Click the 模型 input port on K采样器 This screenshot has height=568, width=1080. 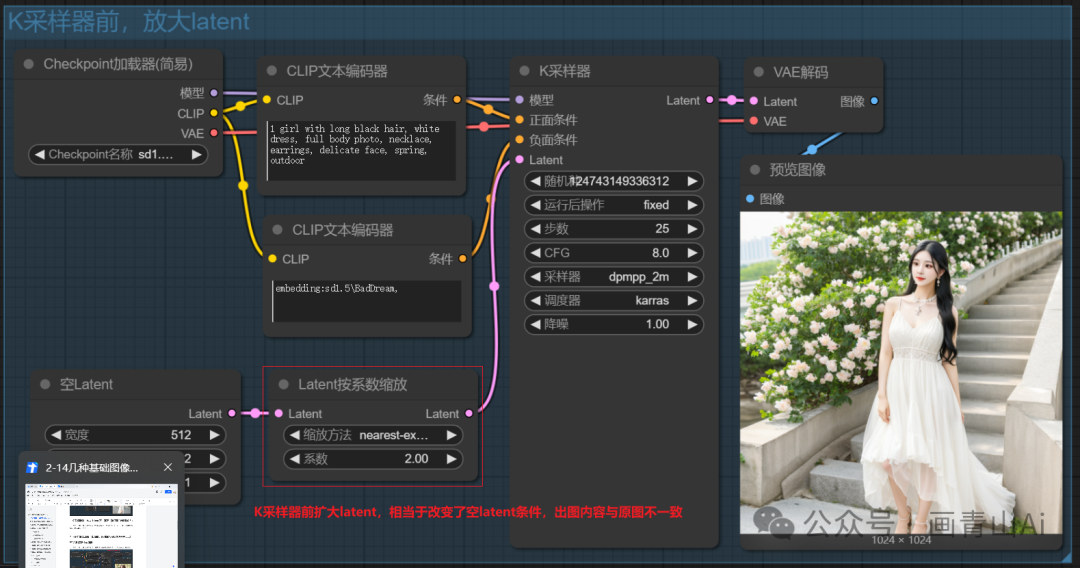pyautogui.click(x=520, y=100)
